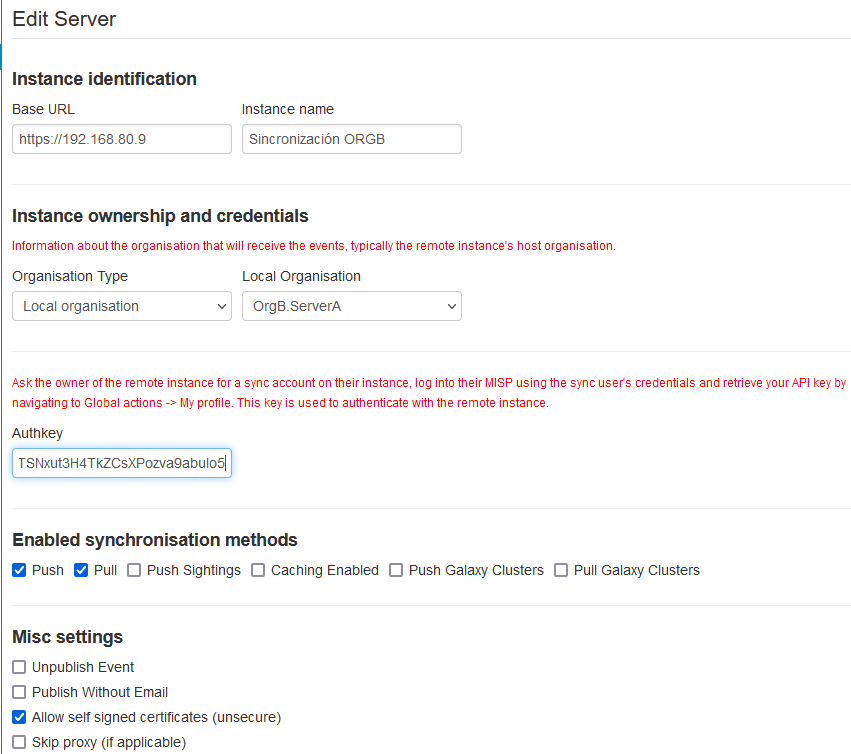The width and height of the screenshot is (851, 754).
Task: Uncheck Allow self signed certificates
Action: click(x=20, y=717)
